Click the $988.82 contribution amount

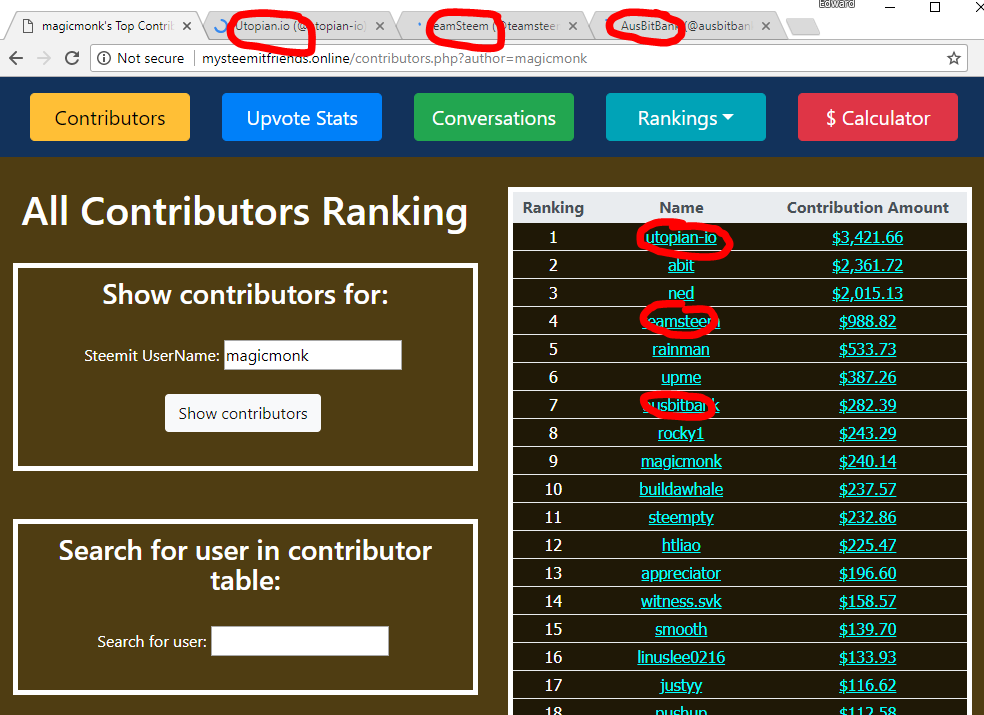point(867,321)
